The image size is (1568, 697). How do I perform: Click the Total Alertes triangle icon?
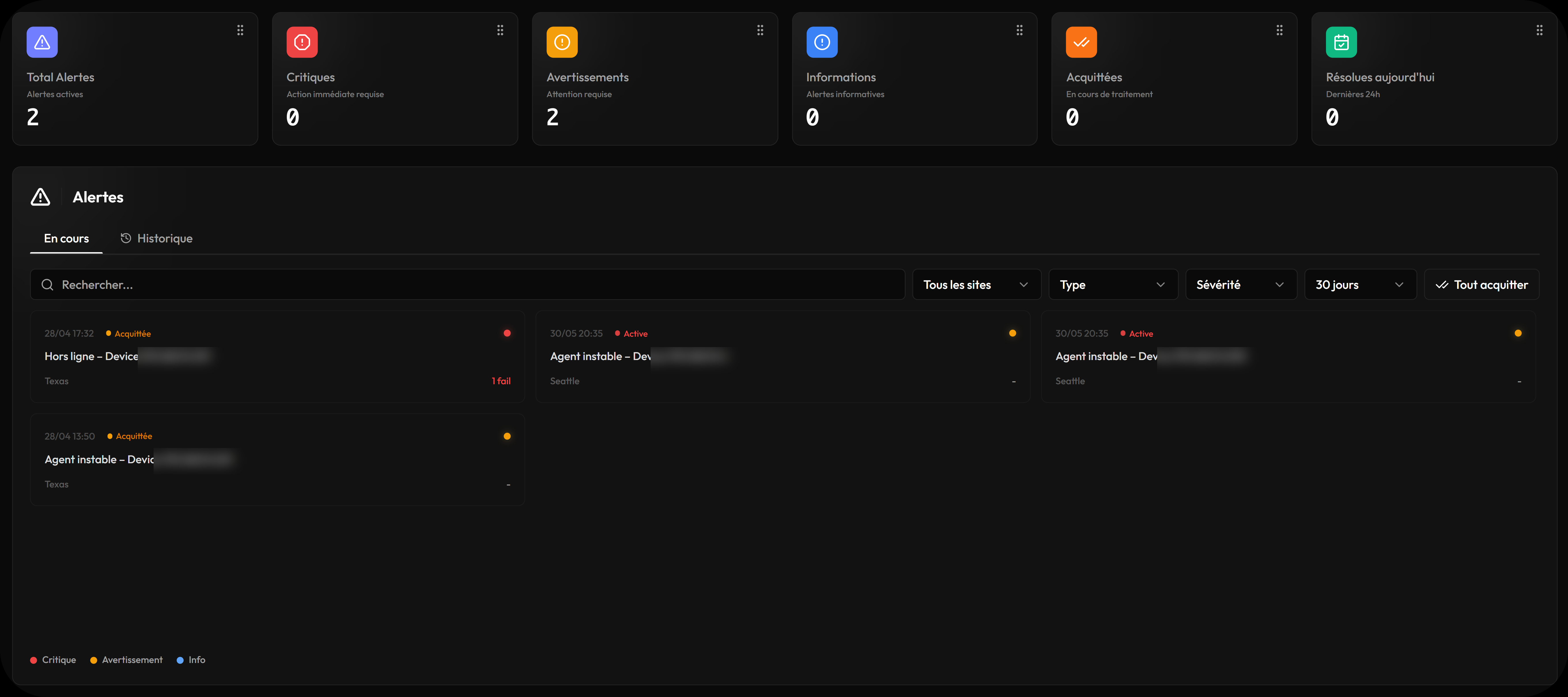[42, 42]
